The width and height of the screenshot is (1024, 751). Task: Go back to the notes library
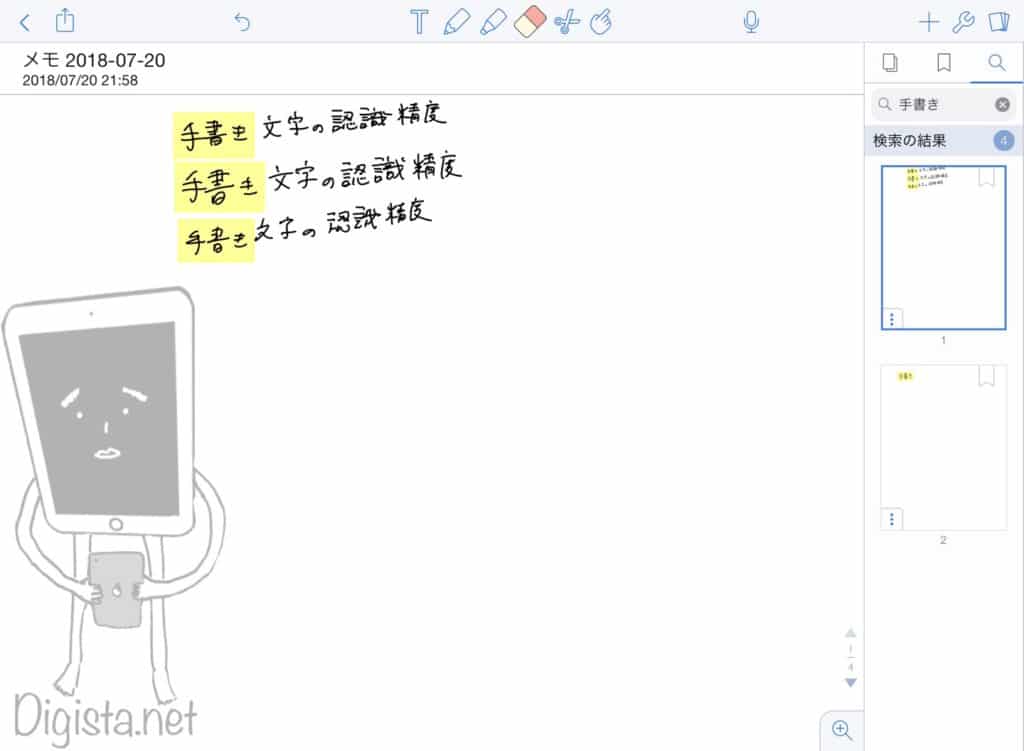click(25, 22)
